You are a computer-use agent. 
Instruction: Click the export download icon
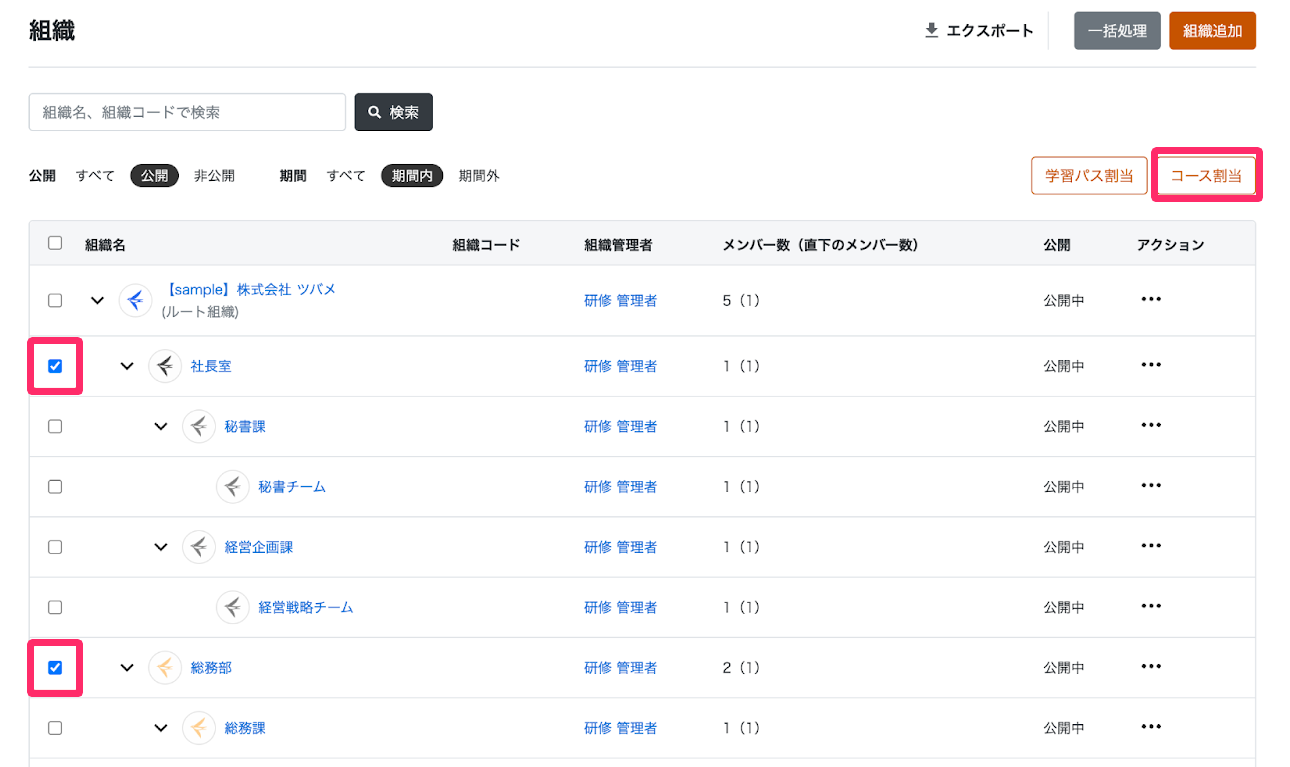click(x=931, y=31)
